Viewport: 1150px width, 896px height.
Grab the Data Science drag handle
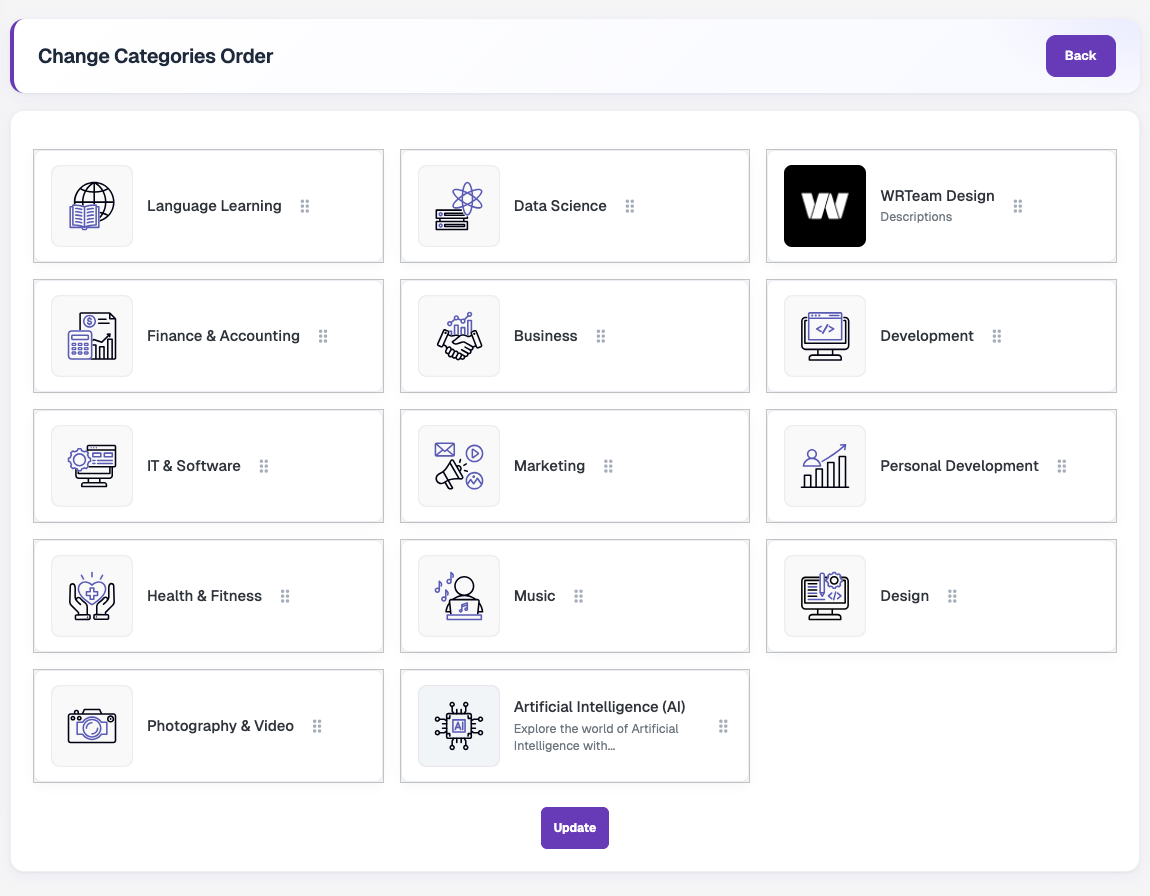630,206
